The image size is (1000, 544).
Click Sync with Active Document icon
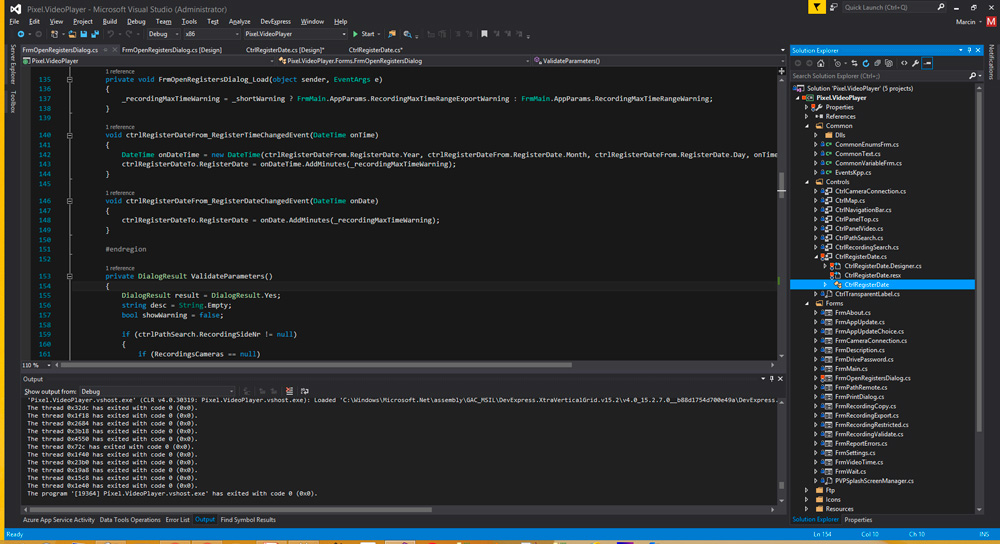(x=854, y=63)
